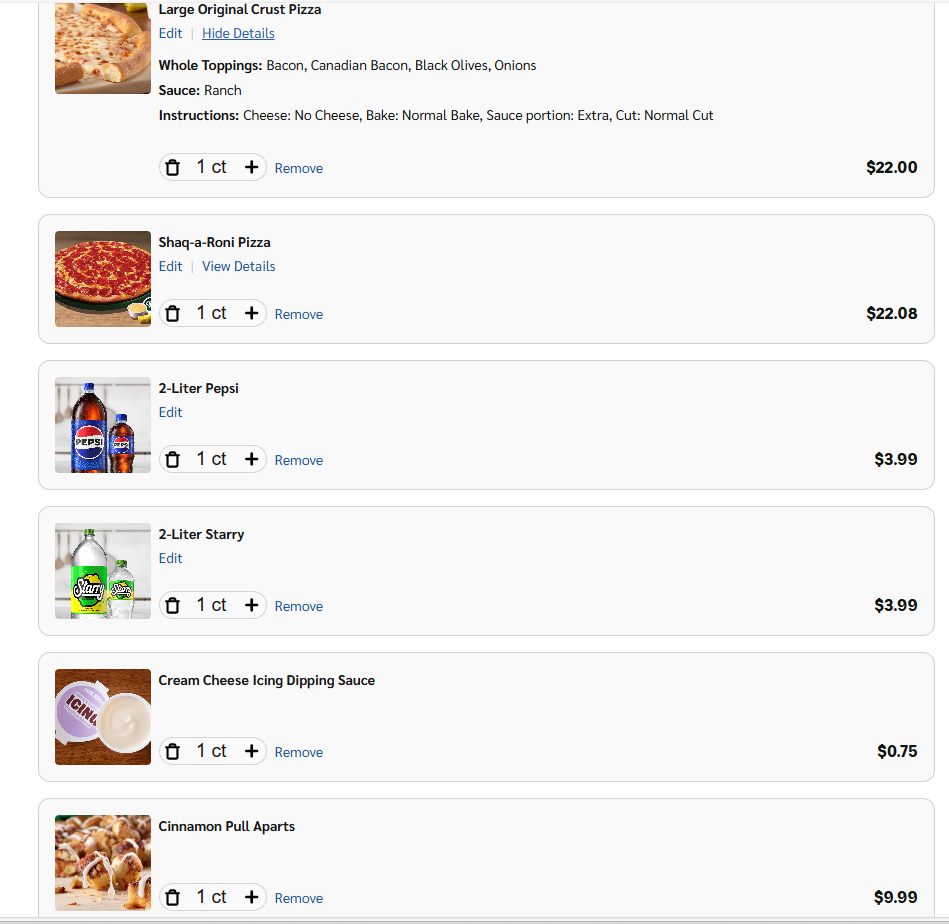Click the Shaq-a-Roni Pizza product image

(x=103, y=279)
